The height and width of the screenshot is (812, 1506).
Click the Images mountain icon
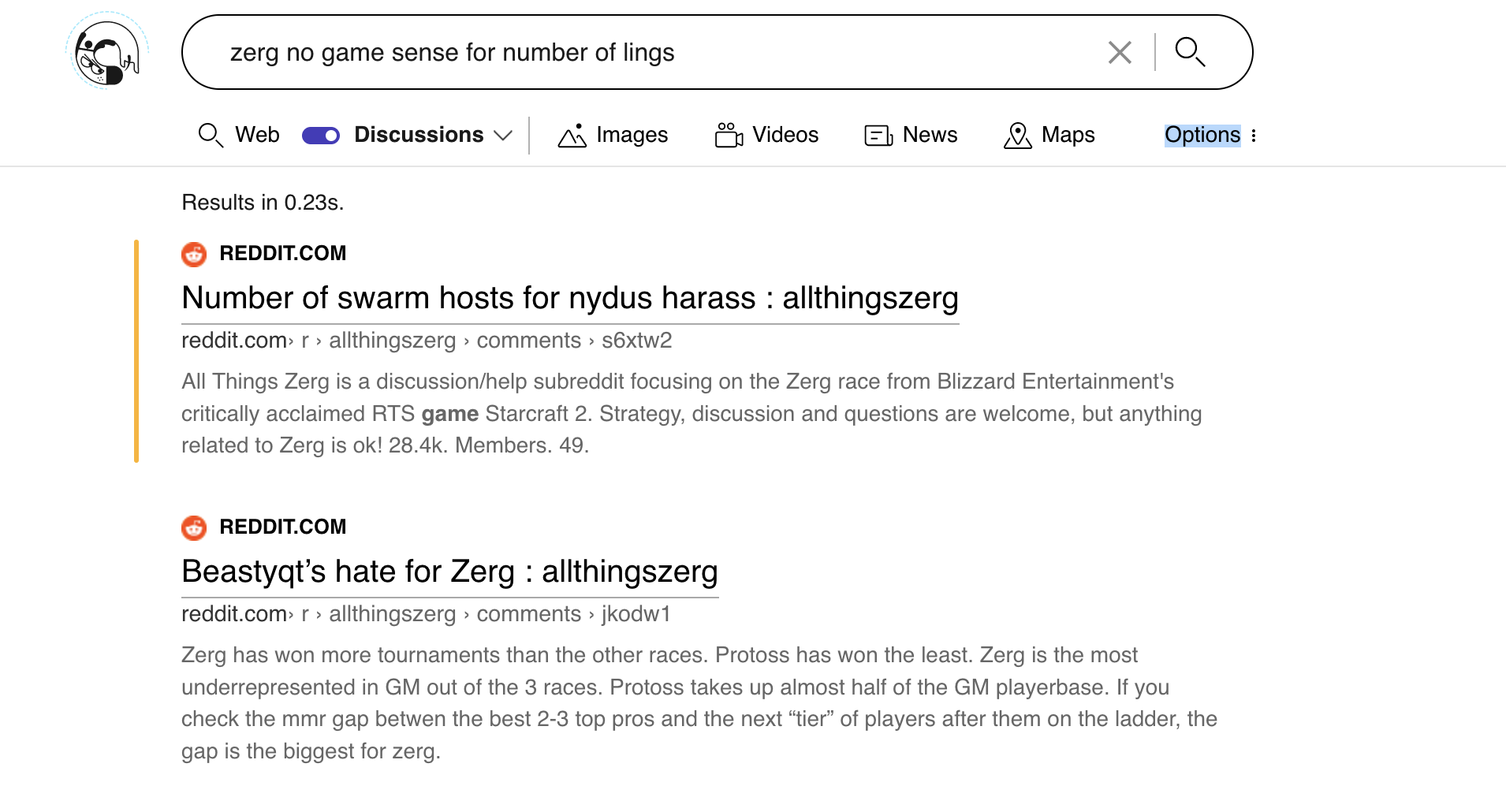tap(572, 136)
